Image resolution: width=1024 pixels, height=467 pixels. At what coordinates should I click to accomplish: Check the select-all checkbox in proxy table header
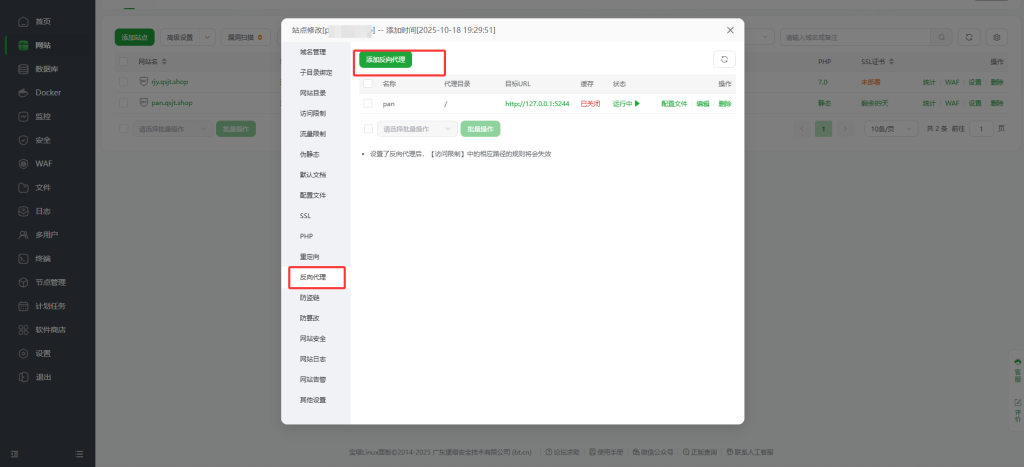point(368,83)
